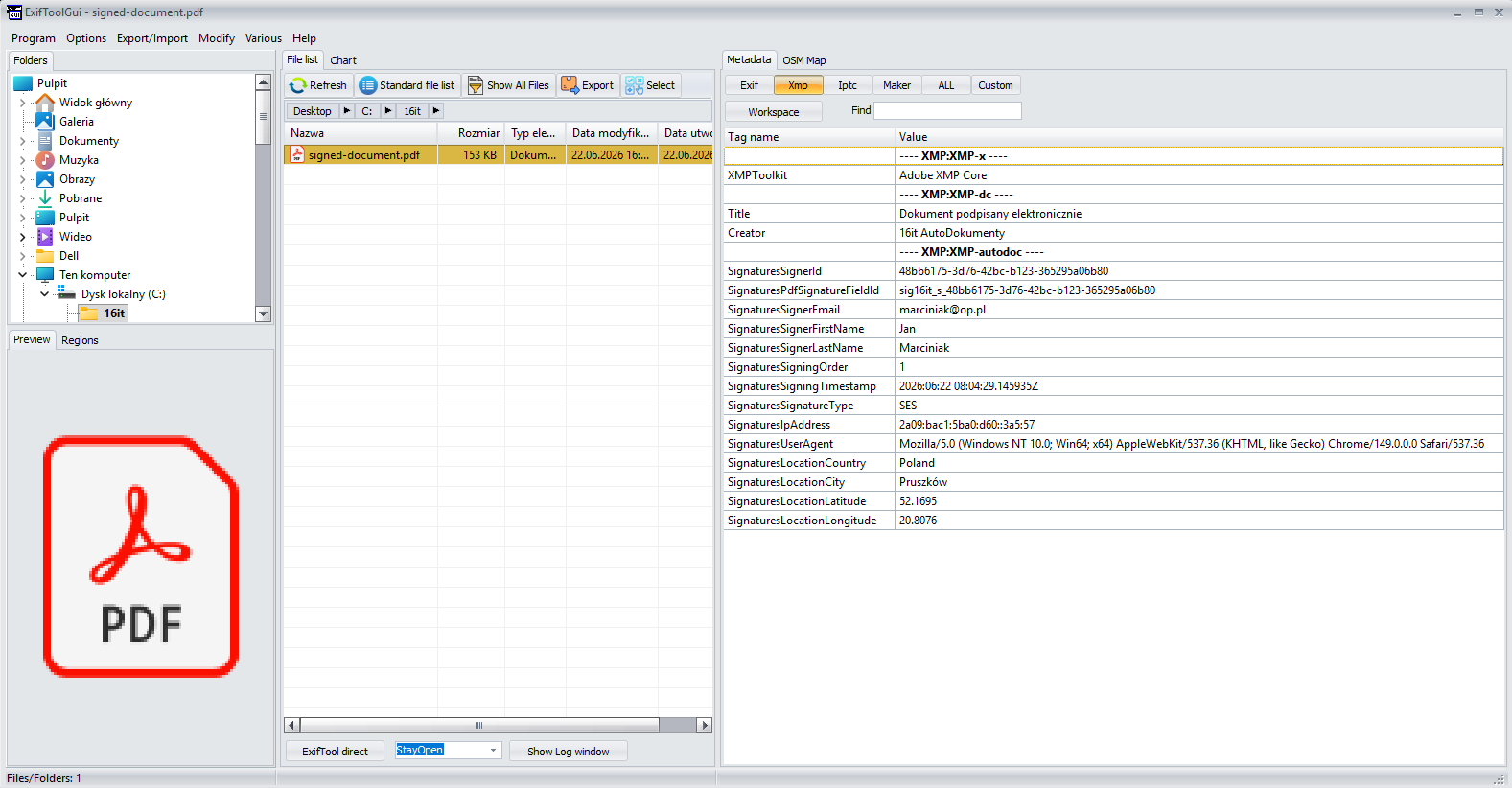Click the Show All Files icon

click(x=476, y=85)
